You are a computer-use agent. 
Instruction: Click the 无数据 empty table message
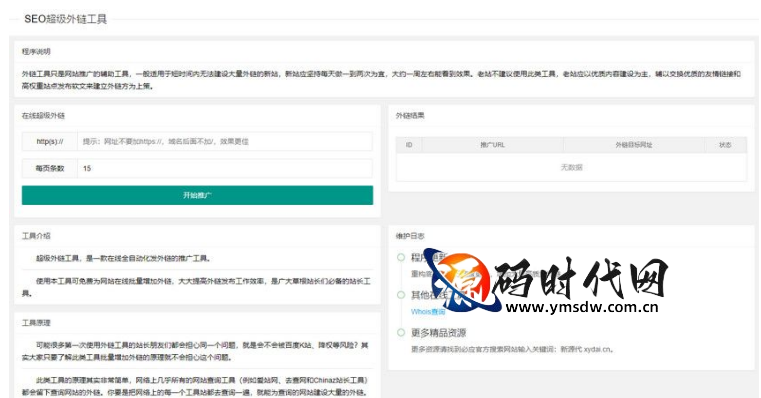571,167
